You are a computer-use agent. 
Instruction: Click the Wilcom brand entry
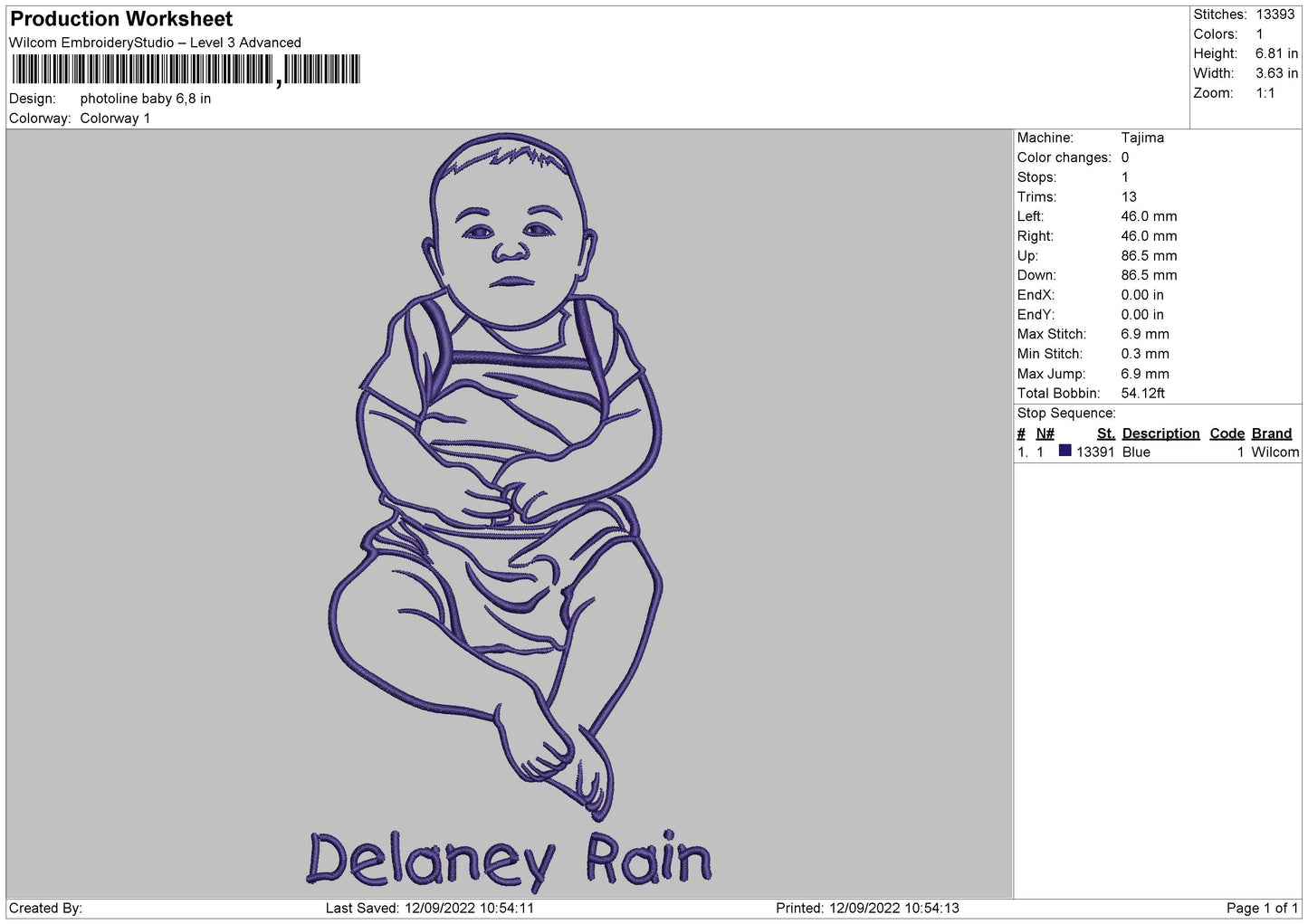pyautogui.click(x=1275, y=452)
